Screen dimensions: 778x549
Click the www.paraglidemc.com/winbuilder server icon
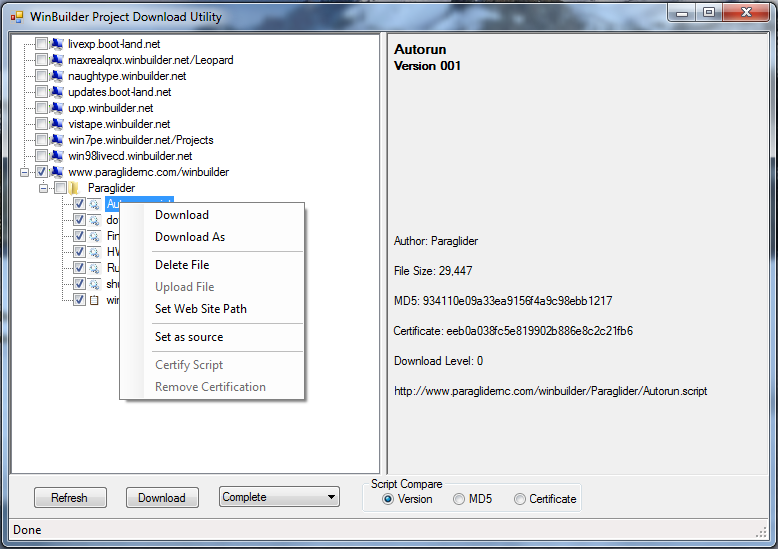[57, 172]
